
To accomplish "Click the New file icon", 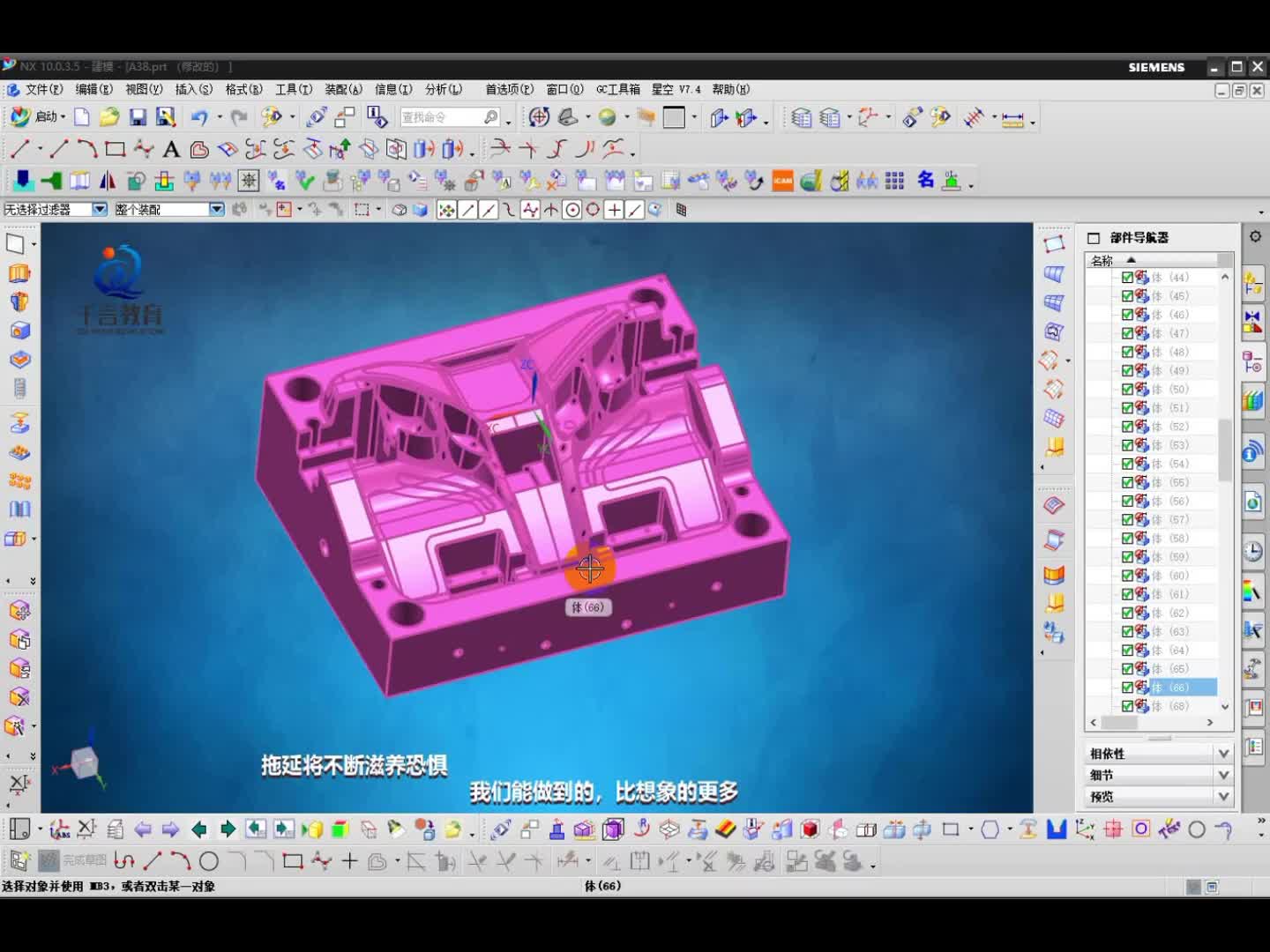I will [82, 117].
